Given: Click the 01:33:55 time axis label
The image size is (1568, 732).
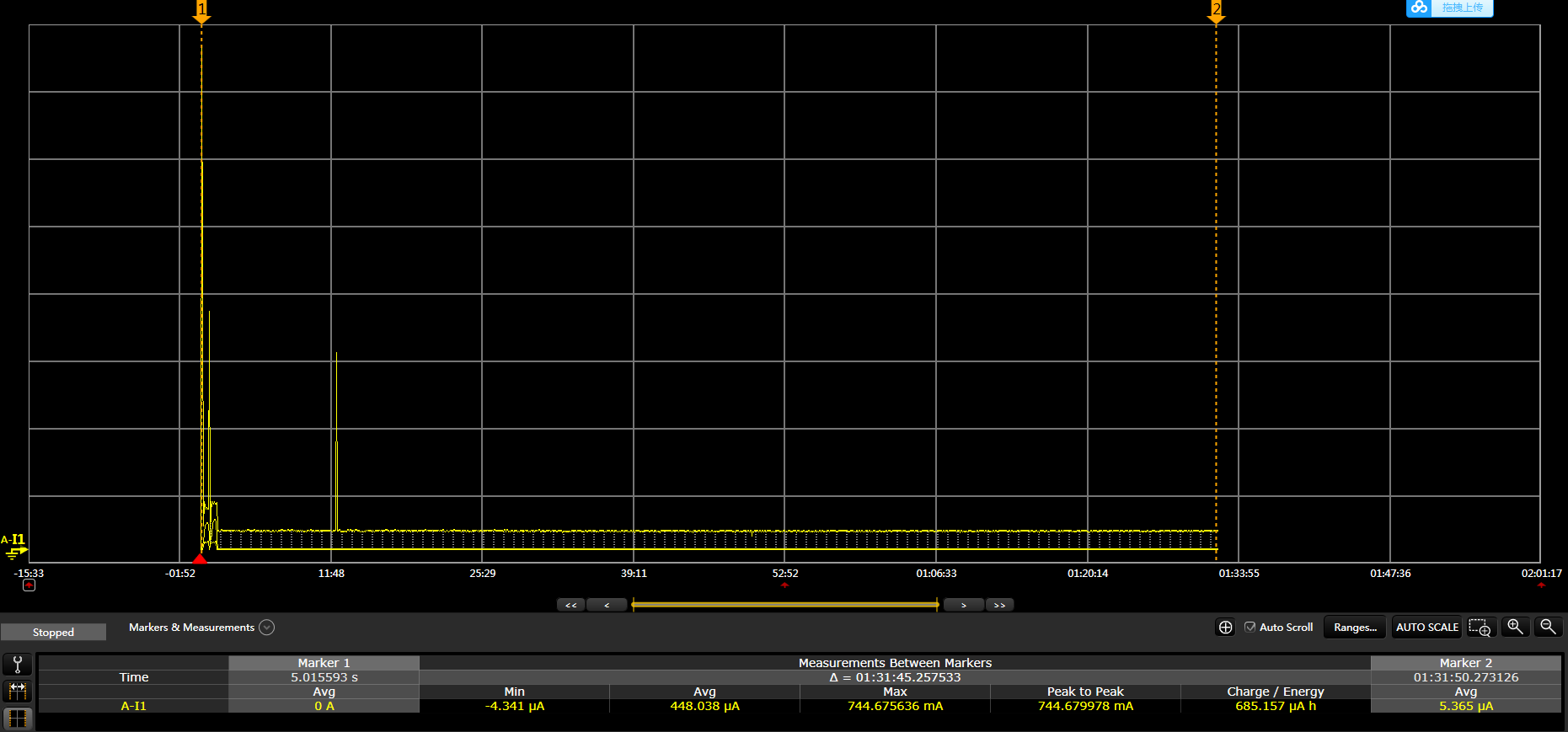Looking at the screenshot, I should pos(1239,573).
